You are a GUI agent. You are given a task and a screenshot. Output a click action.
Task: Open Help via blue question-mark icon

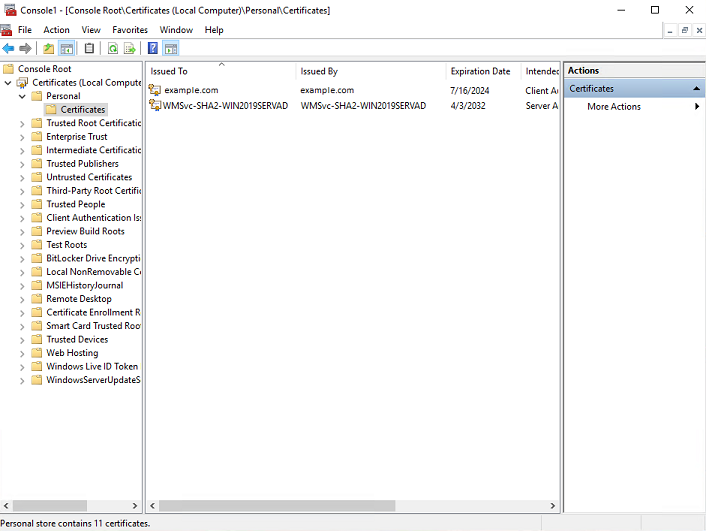[153, 48]
